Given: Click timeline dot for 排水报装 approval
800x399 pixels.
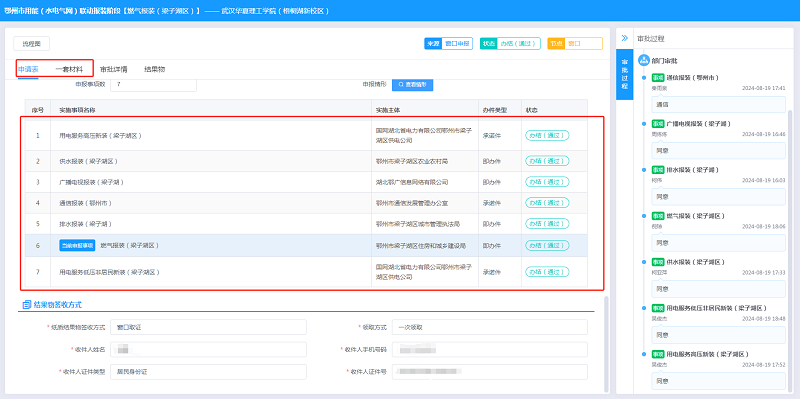Looking at the screenshot, I should 644,169.
